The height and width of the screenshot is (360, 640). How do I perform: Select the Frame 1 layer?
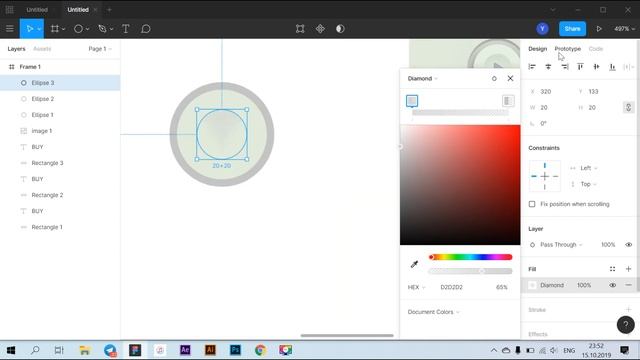[x=60, y=67]
